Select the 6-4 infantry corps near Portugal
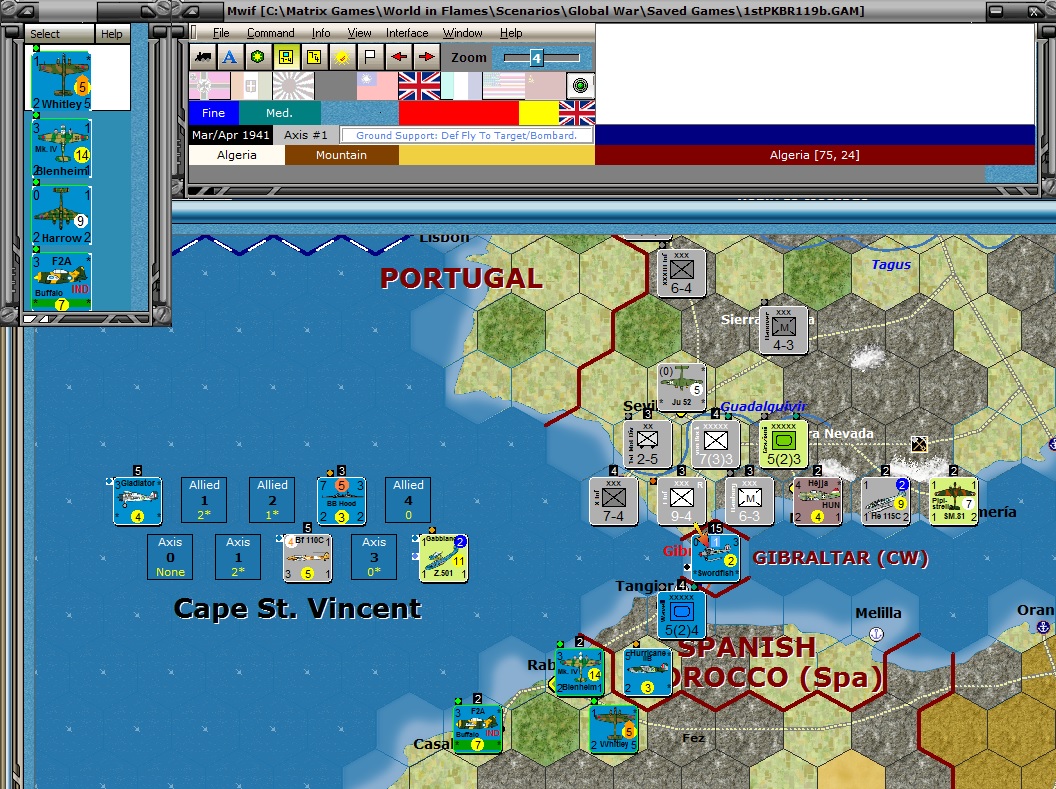This screenshot has width=1056, height=789. pyautogui.click(x=682, y=273)
